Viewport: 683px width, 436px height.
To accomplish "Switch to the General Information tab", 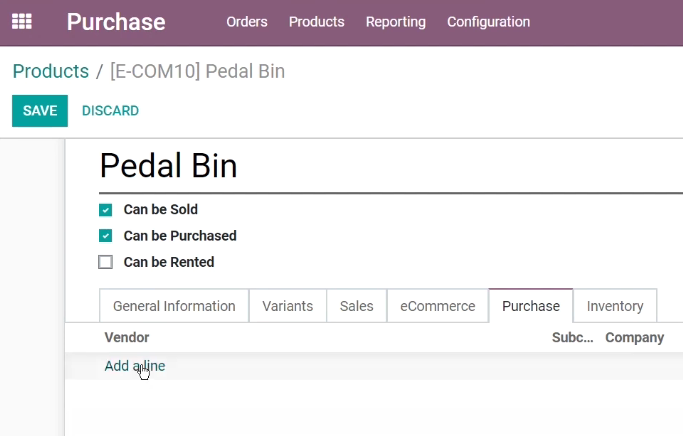I will pos(174,306).
